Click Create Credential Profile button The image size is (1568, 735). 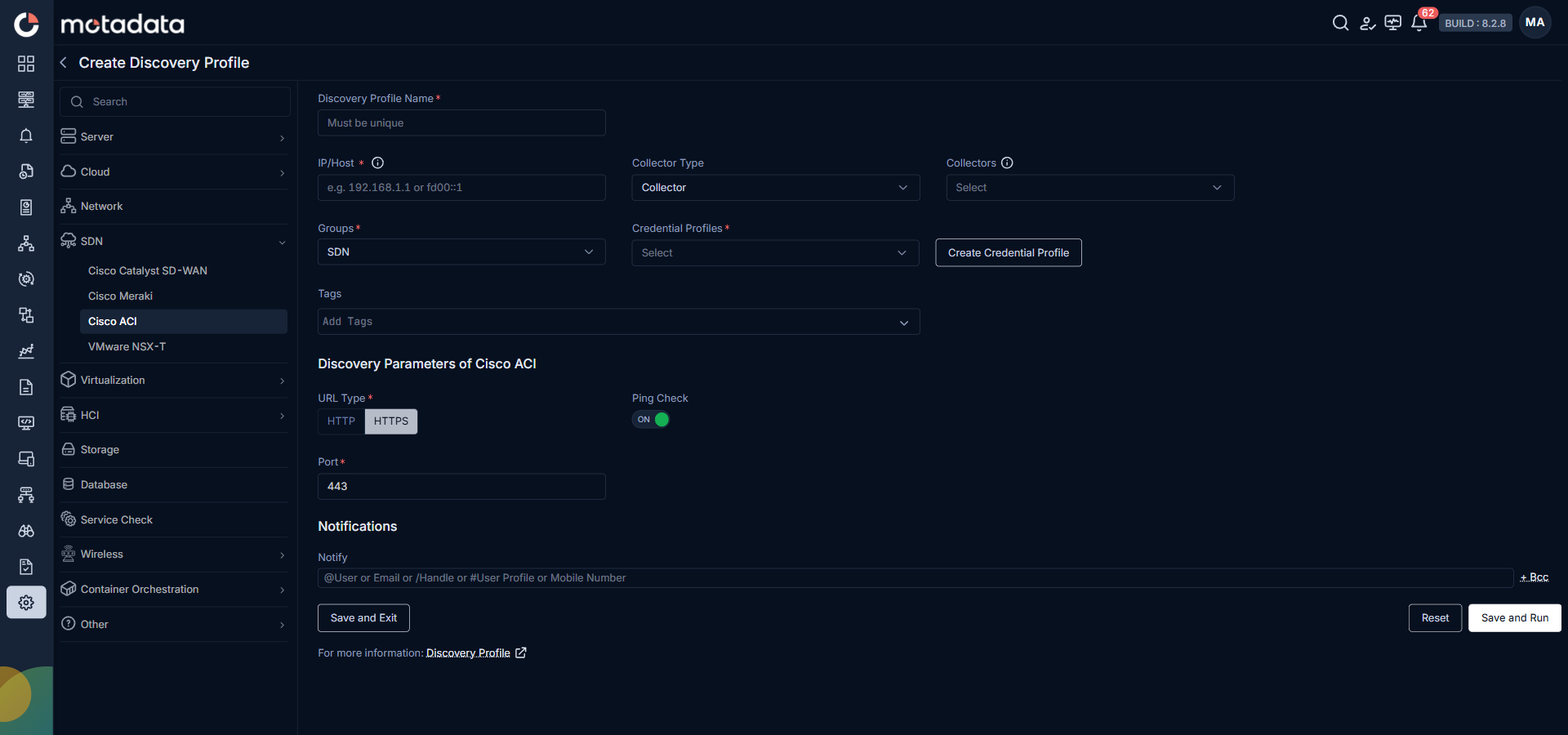coord(1009,253)
